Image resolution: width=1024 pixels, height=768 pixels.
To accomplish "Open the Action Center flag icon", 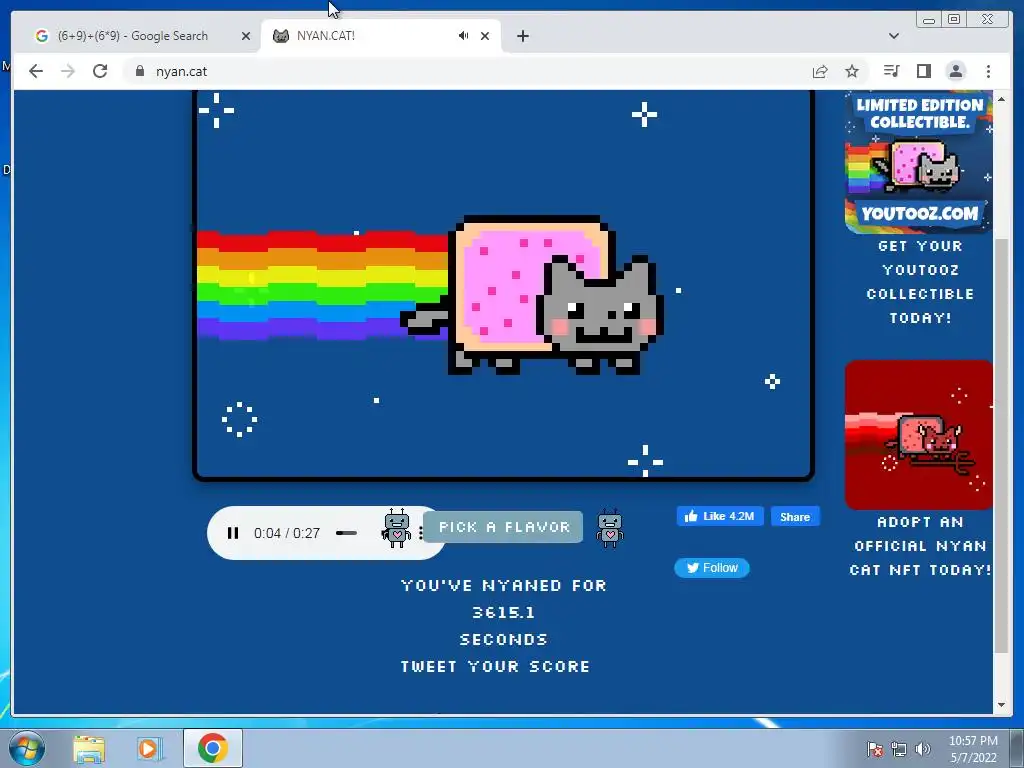I will (874, 749).
